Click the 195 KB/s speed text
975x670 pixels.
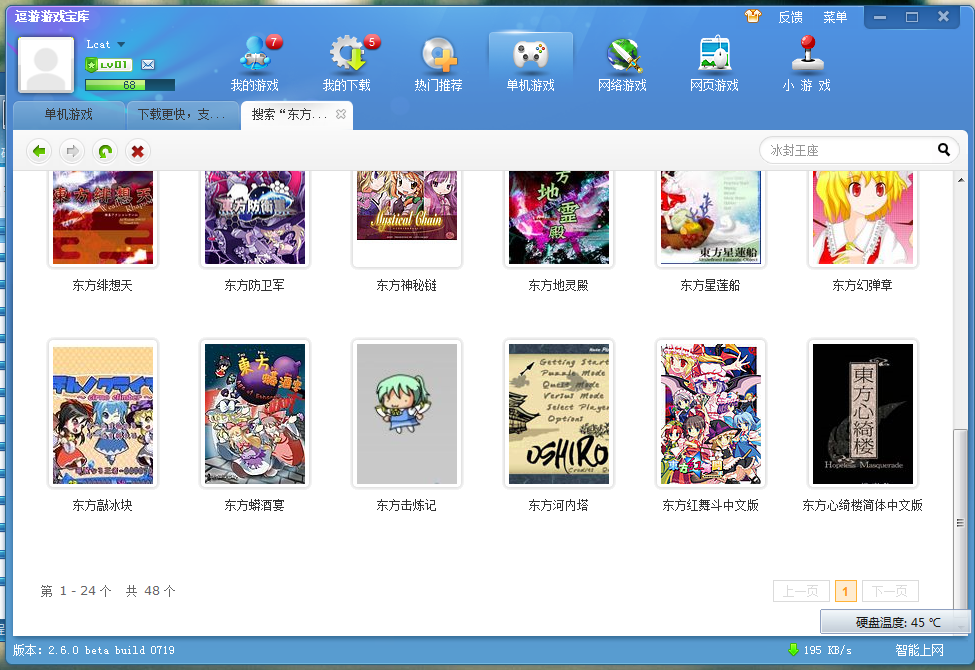[x=828, y=650]
